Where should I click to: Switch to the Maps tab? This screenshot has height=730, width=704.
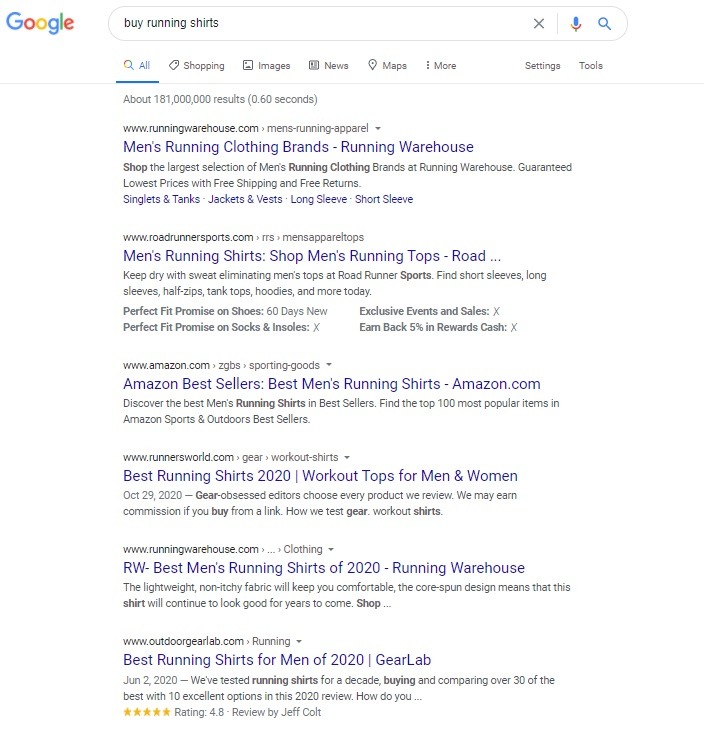[x=387, y=66]
